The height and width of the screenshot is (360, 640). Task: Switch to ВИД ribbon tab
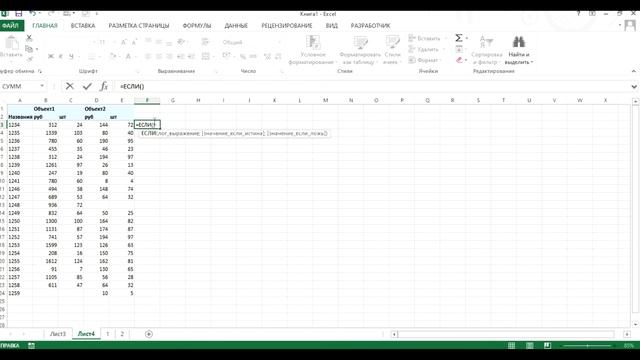click(332, 25)
